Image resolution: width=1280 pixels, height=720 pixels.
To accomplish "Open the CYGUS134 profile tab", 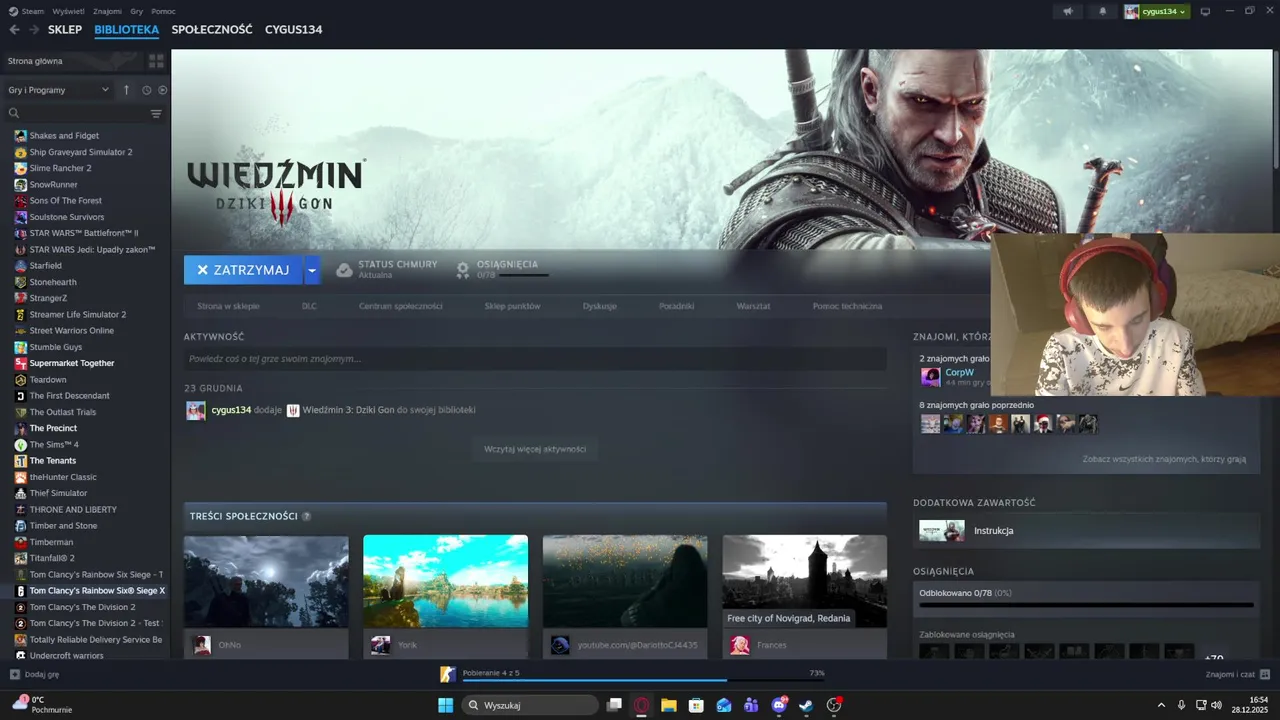I will (x=294, y=30).
